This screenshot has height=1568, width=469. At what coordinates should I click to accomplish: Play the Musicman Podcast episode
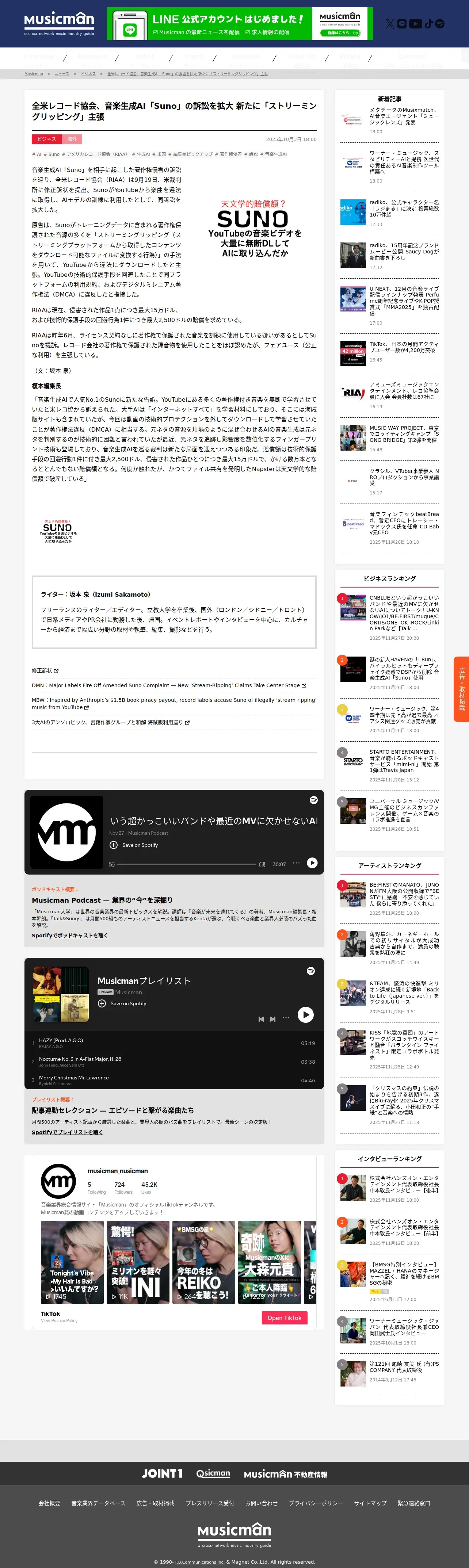click(312, 863)
